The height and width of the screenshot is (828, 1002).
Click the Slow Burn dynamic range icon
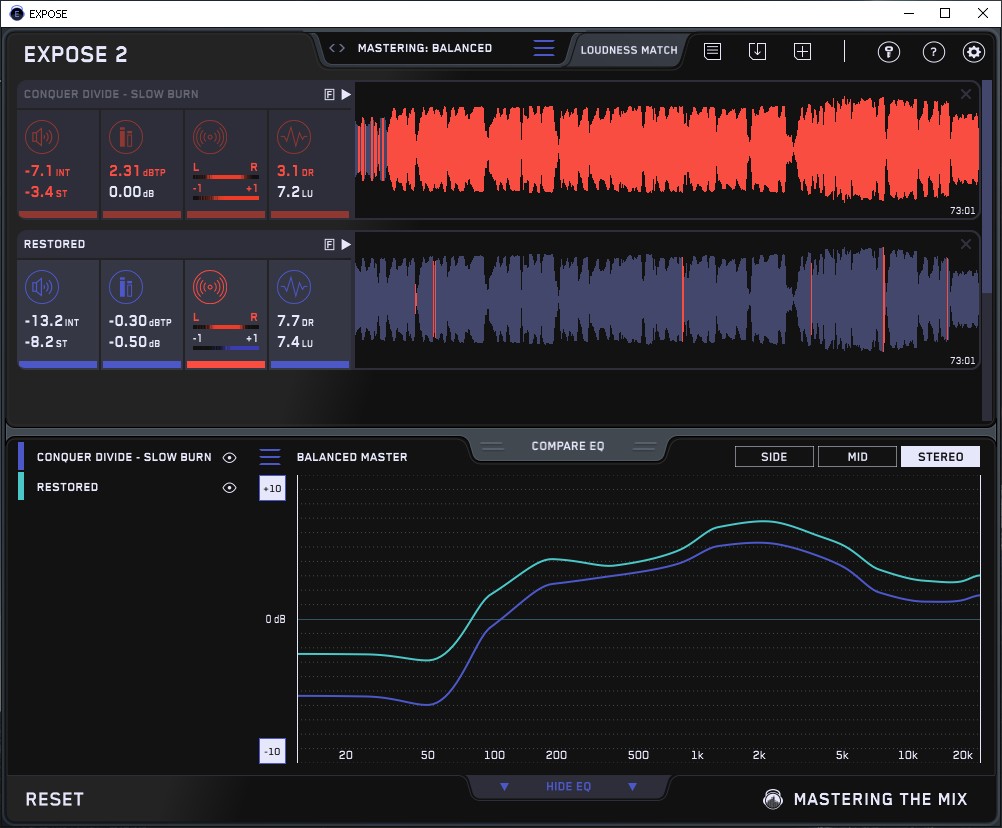click(294, 137)
